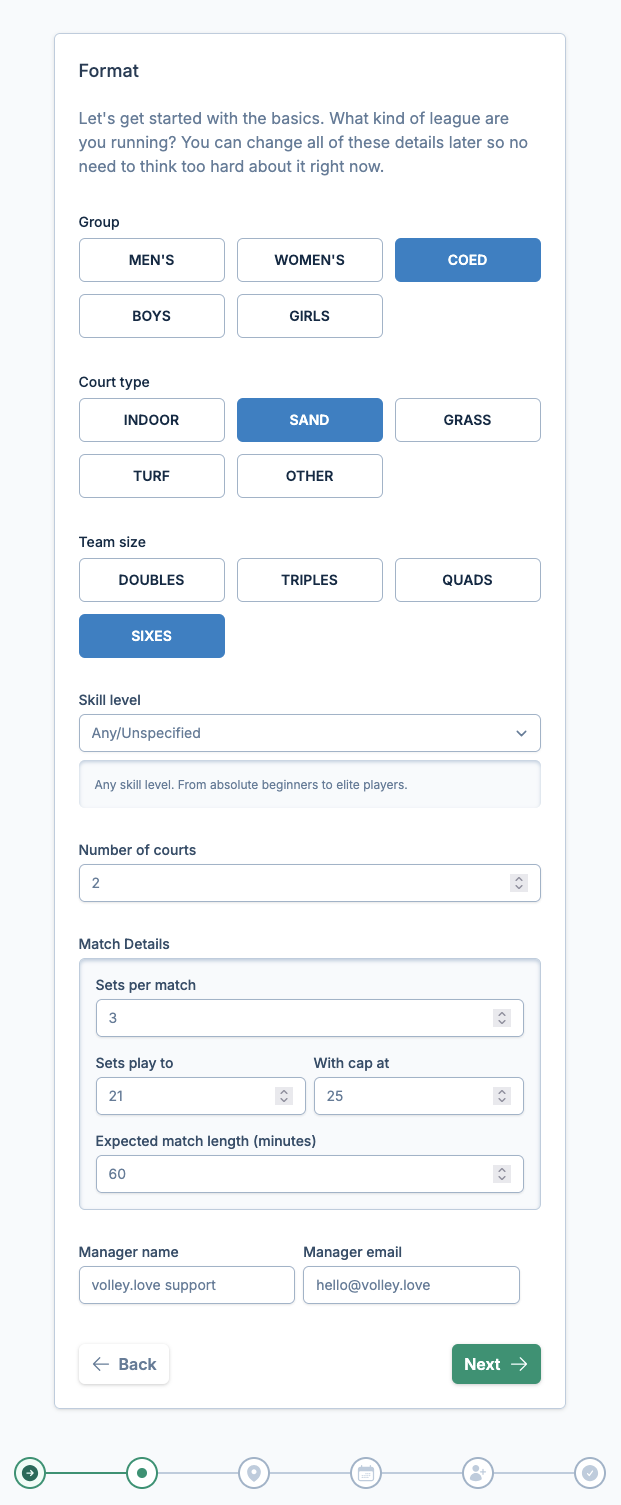Click the filled dot icon for the current Format step
This screenshot has height=1505, width=621.
pos(141,1472)
